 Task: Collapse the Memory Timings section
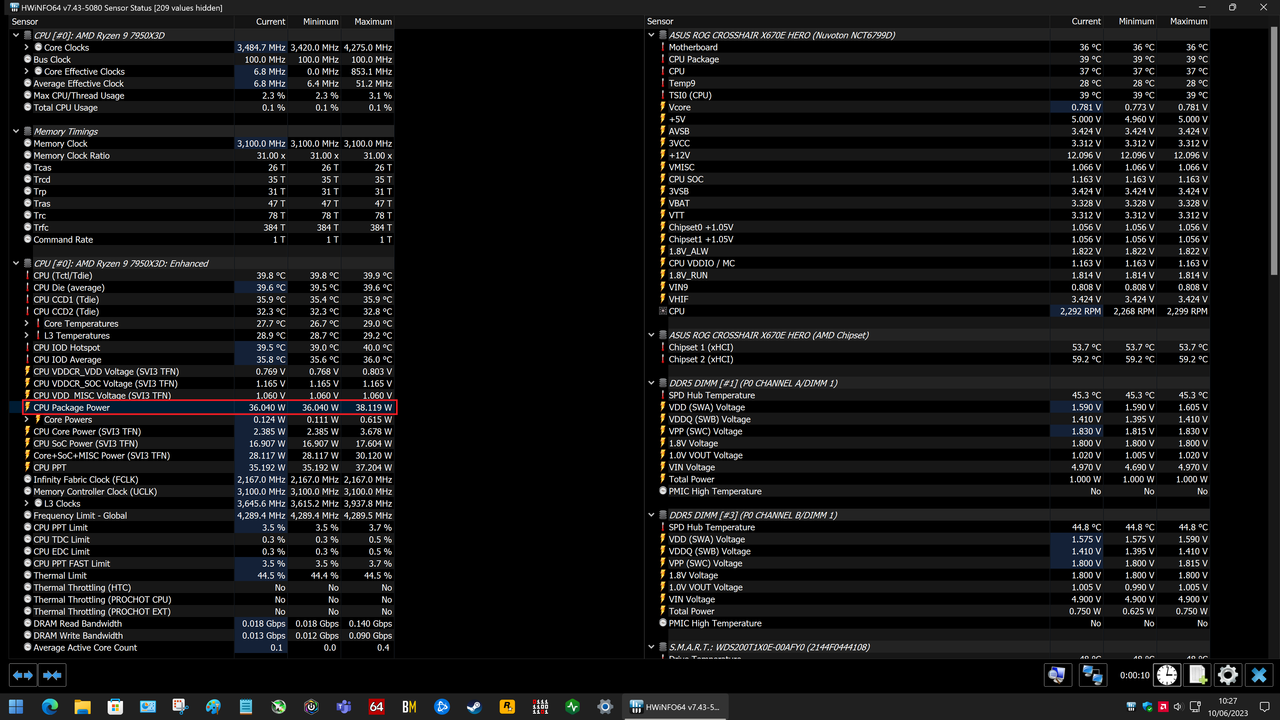pyautogui.click(x=16, y=131)
